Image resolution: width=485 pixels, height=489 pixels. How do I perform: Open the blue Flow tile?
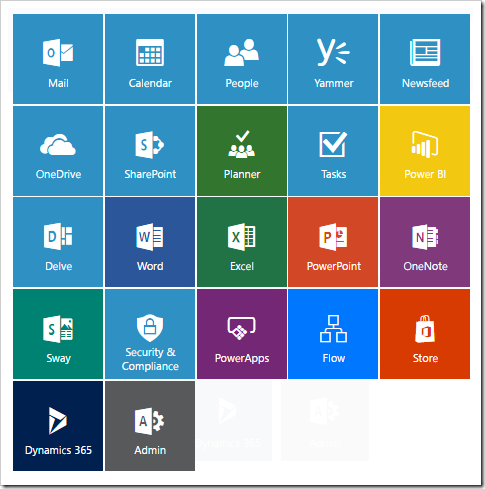coord(333,334)
